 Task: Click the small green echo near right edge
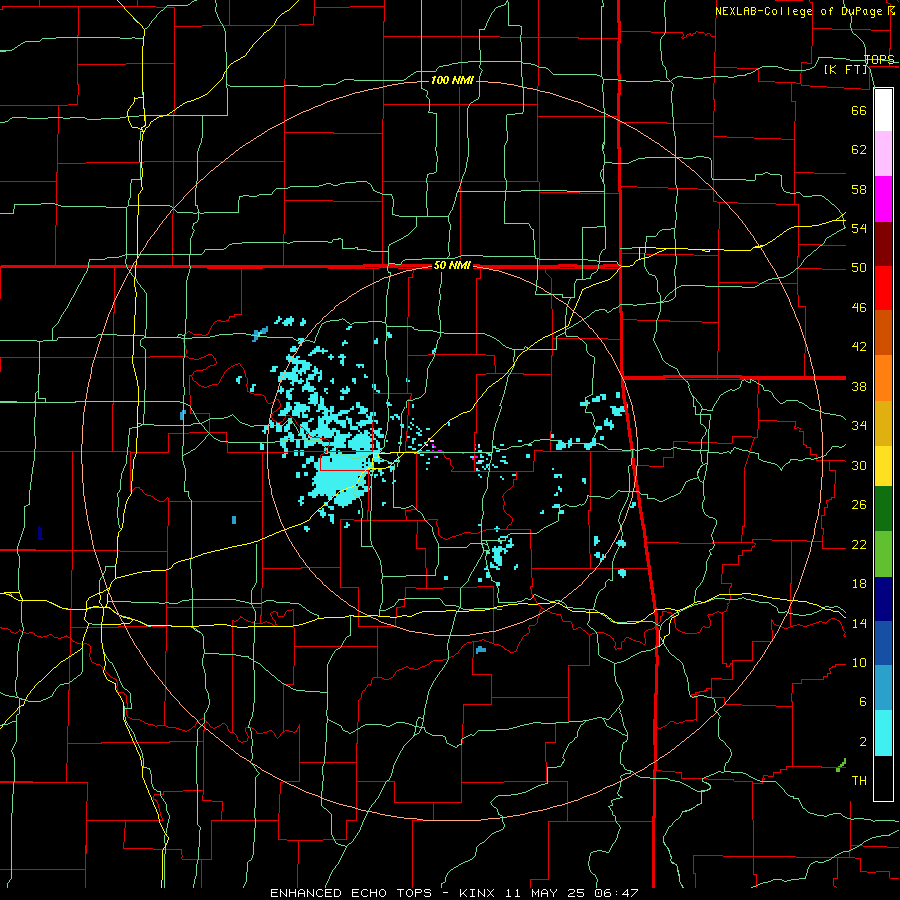pyautogui.click(x=841, y=765)
